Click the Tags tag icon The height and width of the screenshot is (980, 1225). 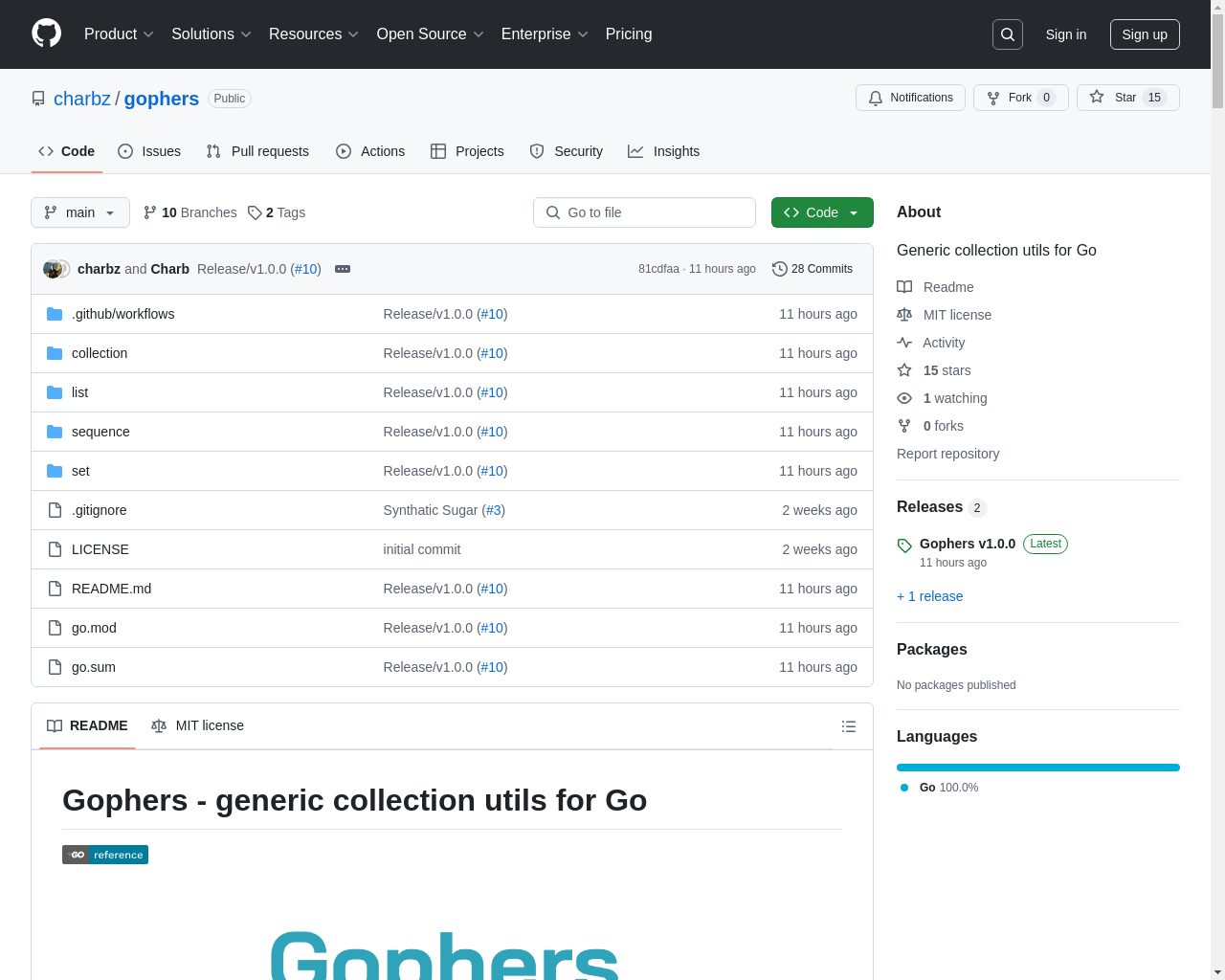click(x=255, y=212)
